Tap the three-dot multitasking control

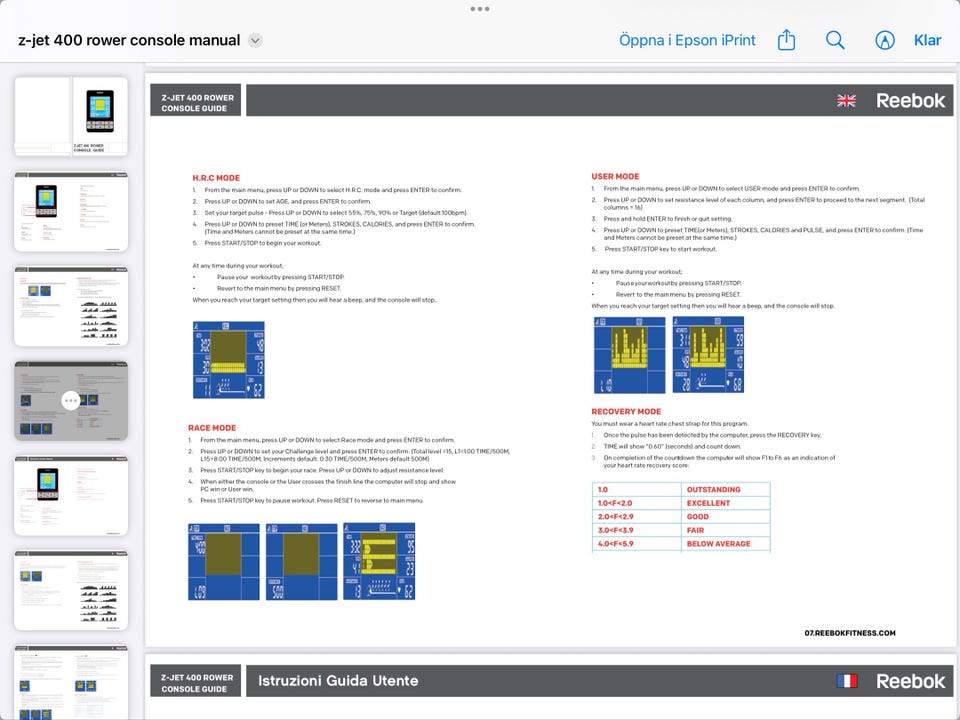[479, 9]
